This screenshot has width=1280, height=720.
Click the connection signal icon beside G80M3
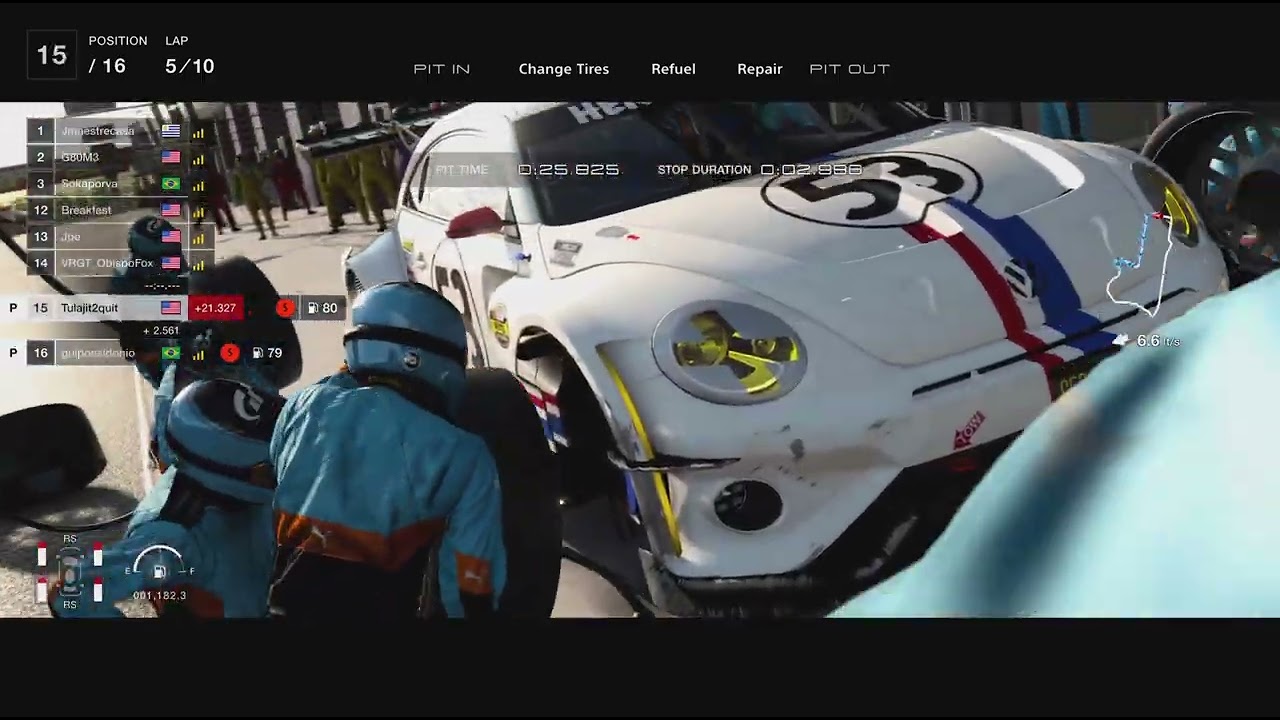click(x=198, y=158)
